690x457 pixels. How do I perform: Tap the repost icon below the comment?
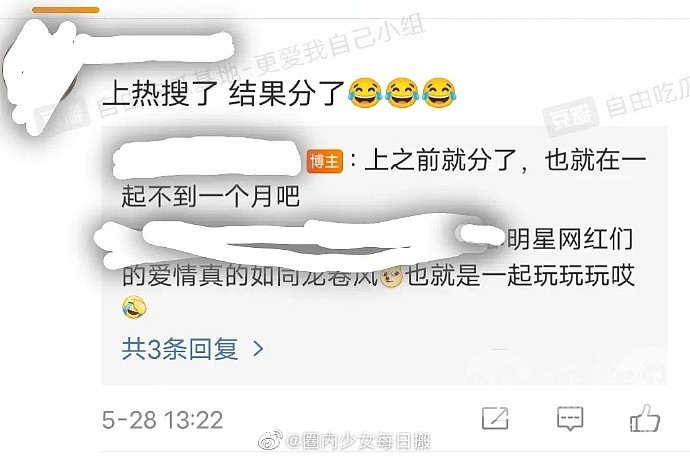[495, 418]
